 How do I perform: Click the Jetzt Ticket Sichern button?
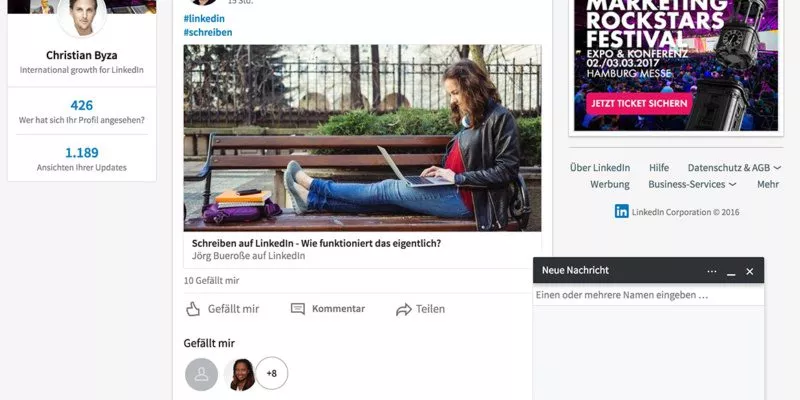tap(639, 104)
